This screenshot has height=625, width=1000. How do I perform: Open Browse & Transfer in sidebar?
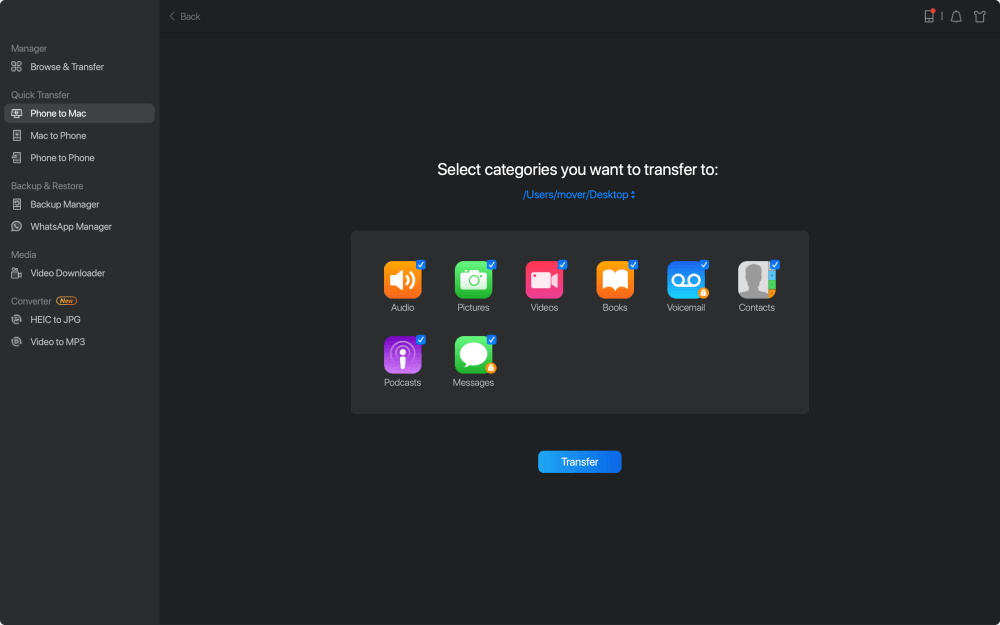(67, 67)
